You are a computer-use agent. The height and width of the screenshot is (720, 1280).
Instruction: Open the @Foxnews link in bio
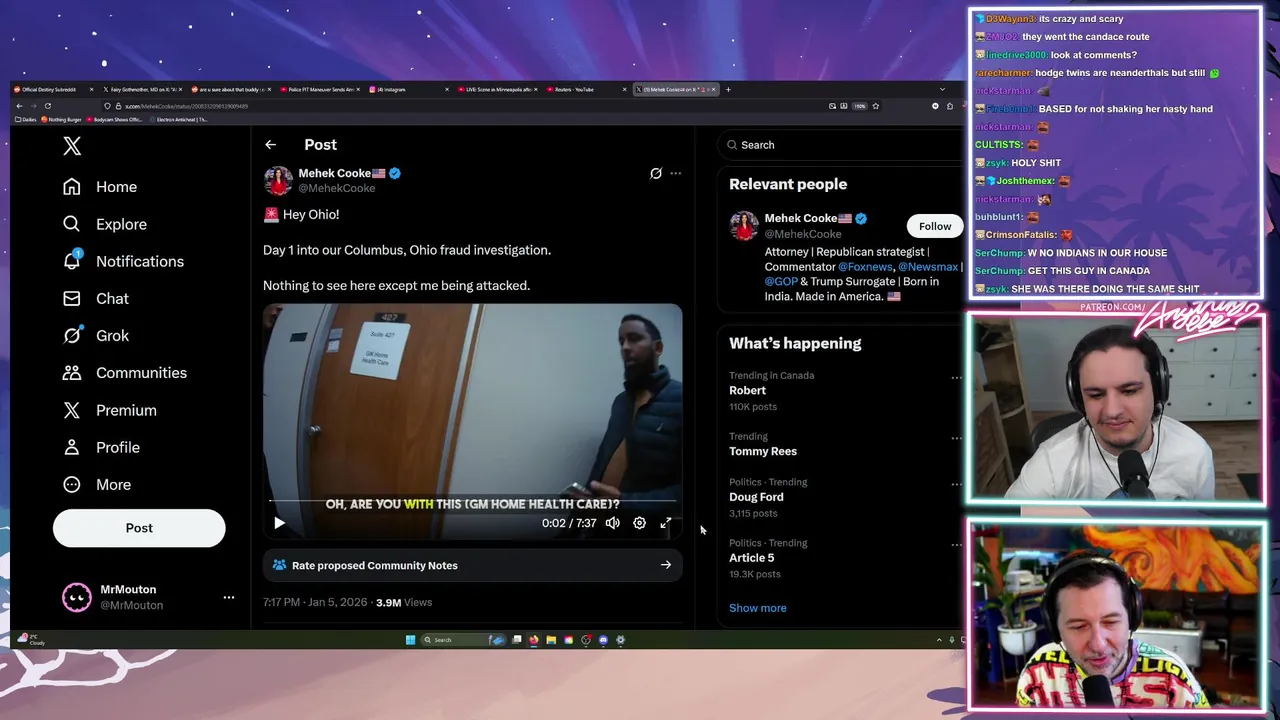[865, 267]
